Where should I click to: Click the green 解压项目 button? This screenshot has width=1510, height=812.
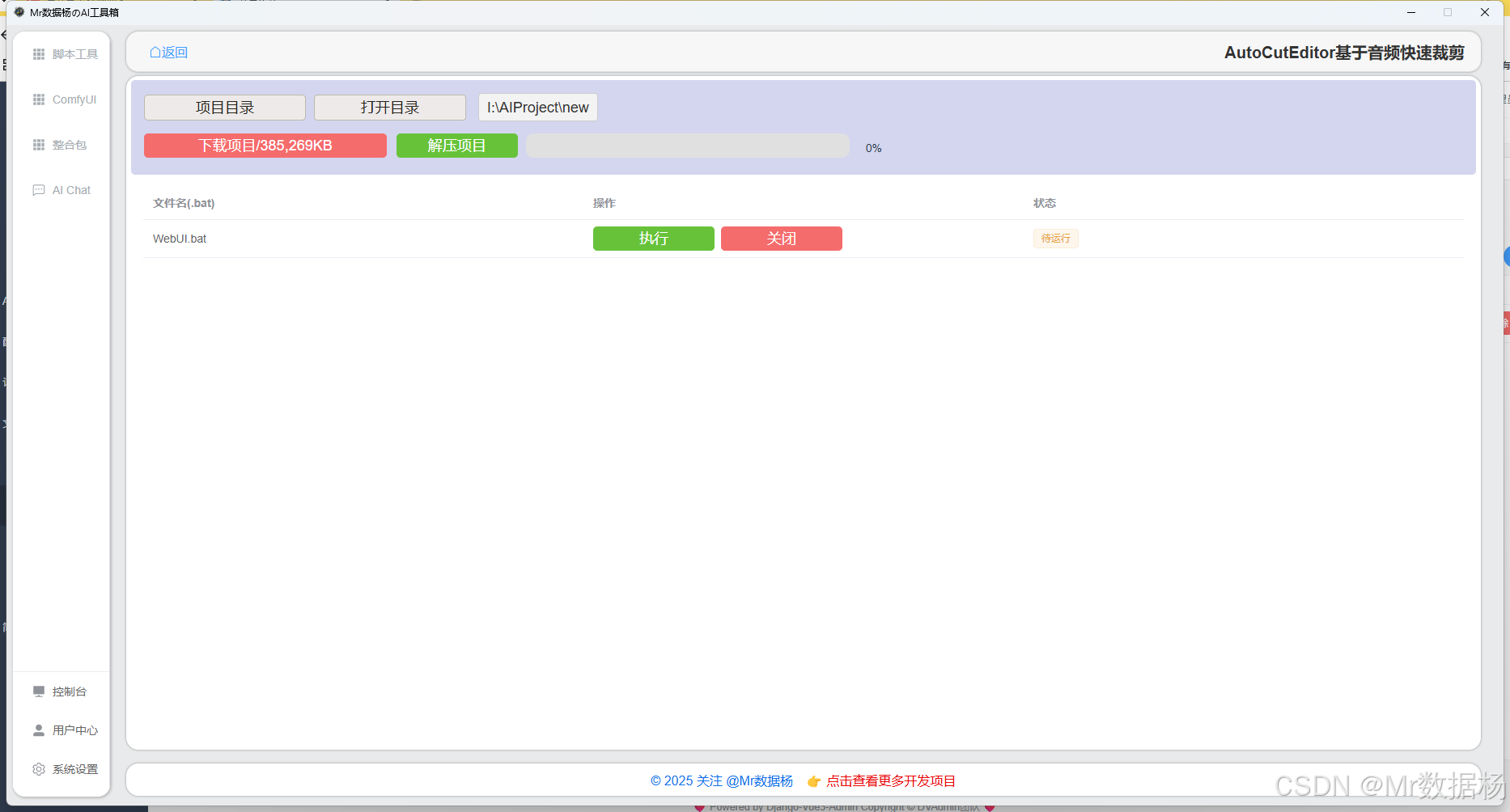pos(457,146)
